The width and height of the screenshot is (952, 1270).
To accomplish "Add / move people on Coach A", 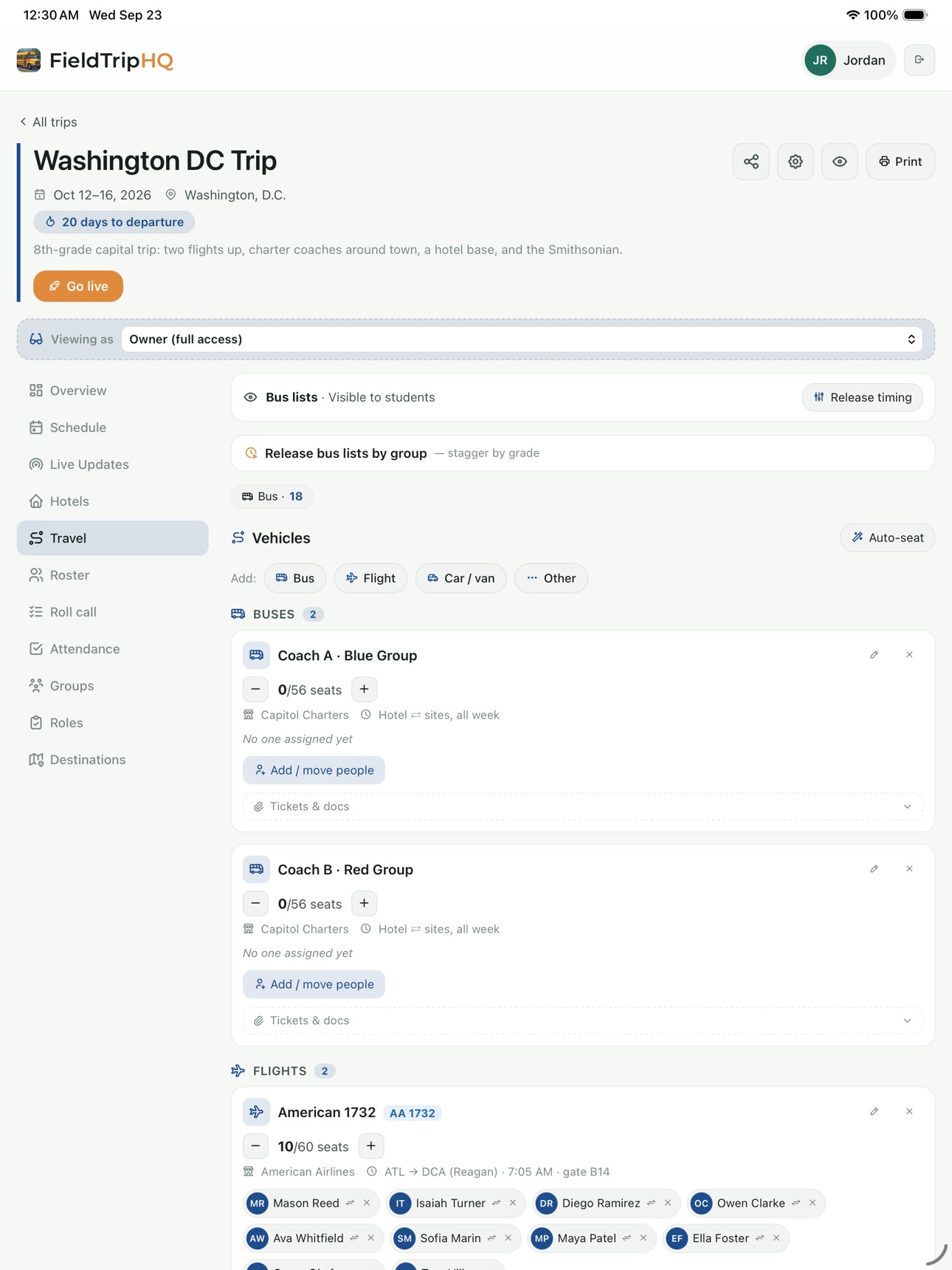I will point(314,770).
